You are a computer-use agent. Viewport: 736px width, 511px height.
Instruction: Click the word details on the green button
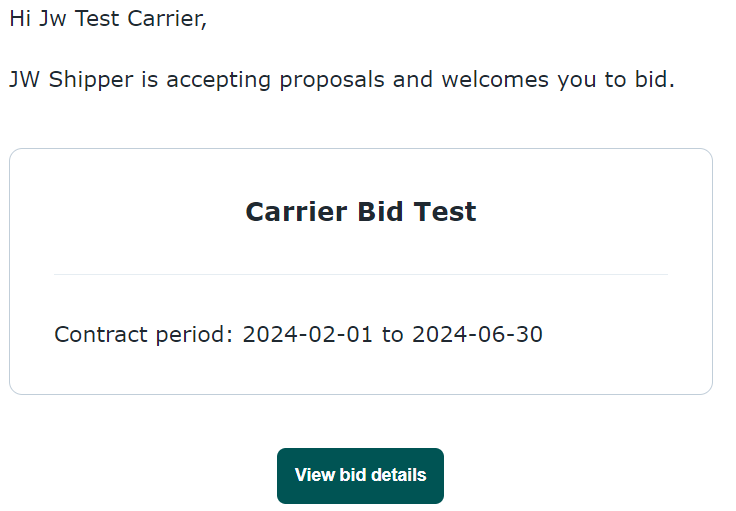399,475
